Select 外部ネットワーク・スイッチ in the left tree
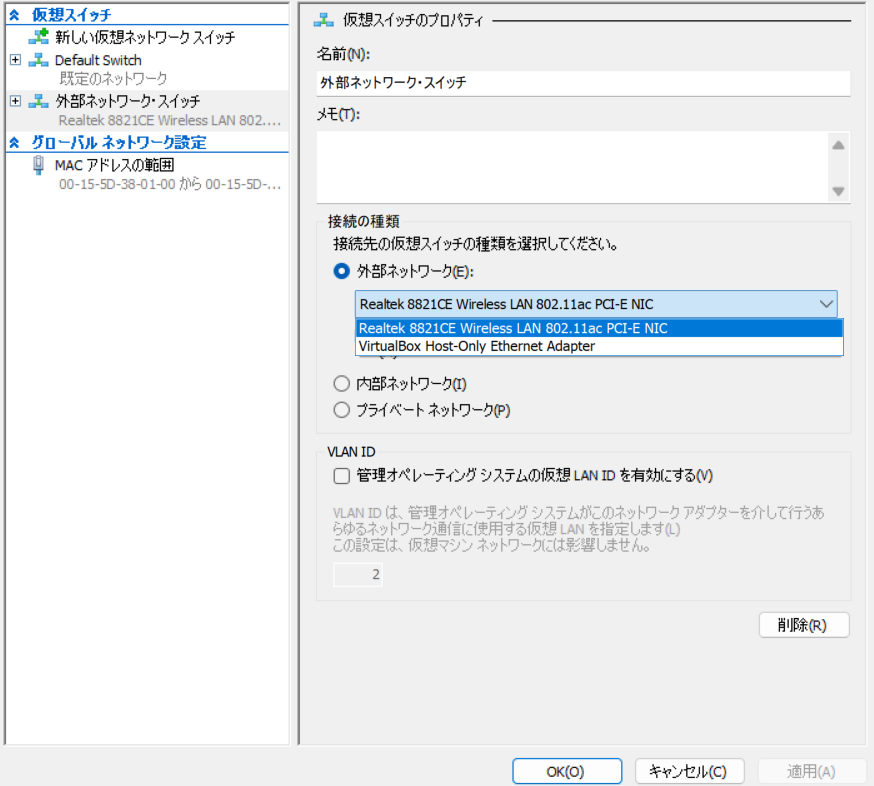Screen dimensions: 874x786 pyautogui.click(x=128, y=101)
